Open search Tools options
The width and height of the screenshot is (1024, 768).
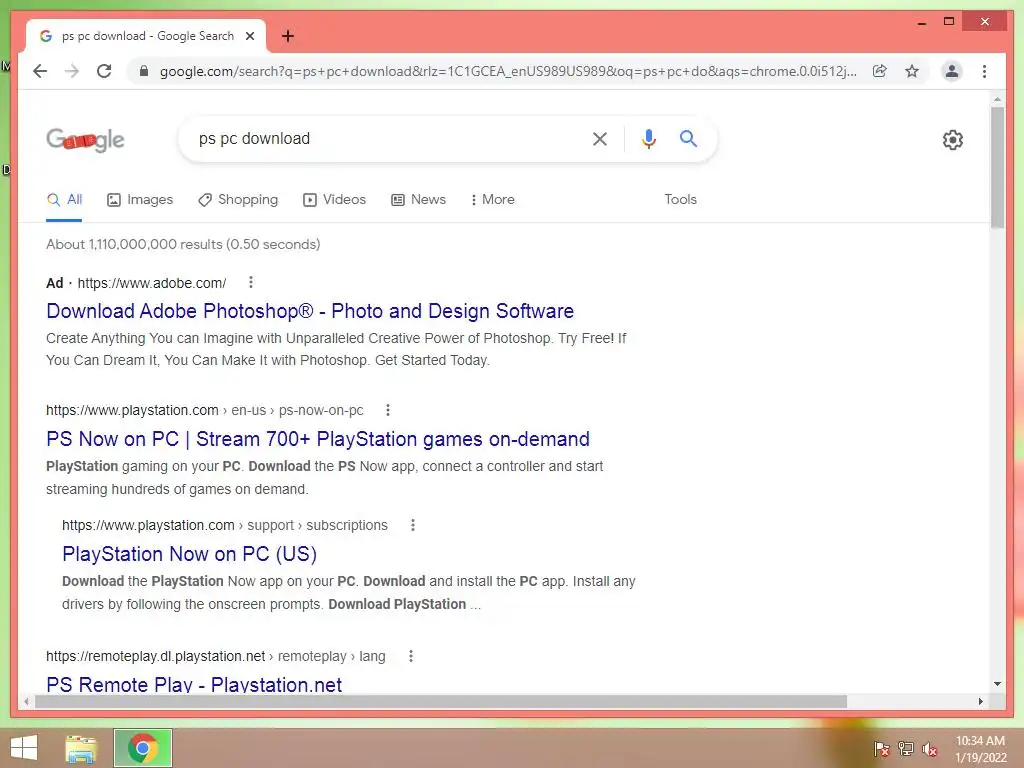click(680, 199)
